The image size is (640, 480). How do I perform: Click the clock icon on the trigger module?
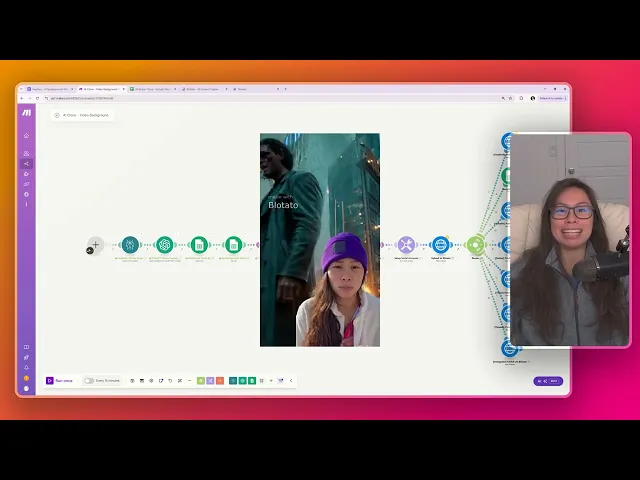point(90,251)
